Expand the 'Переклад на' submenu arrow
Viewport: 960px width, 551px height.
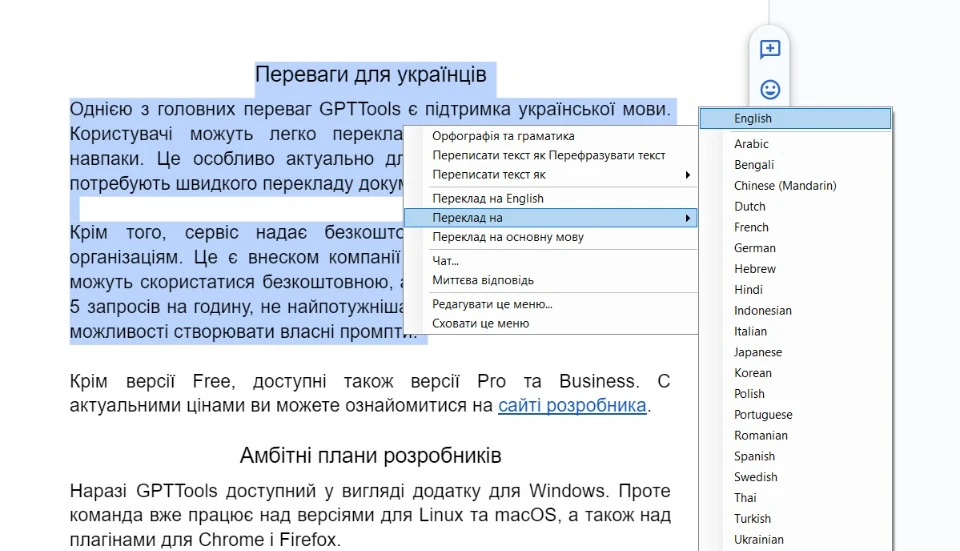click(x=687, y=218)
